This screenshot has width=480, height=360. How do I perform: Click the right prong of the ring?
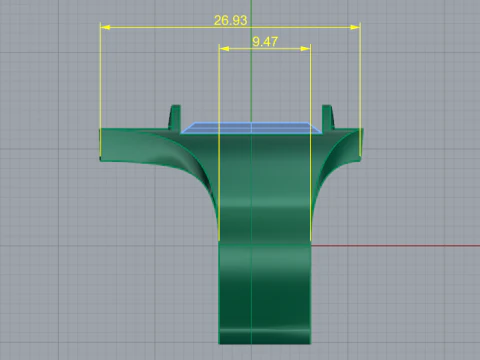click(327, 117)
